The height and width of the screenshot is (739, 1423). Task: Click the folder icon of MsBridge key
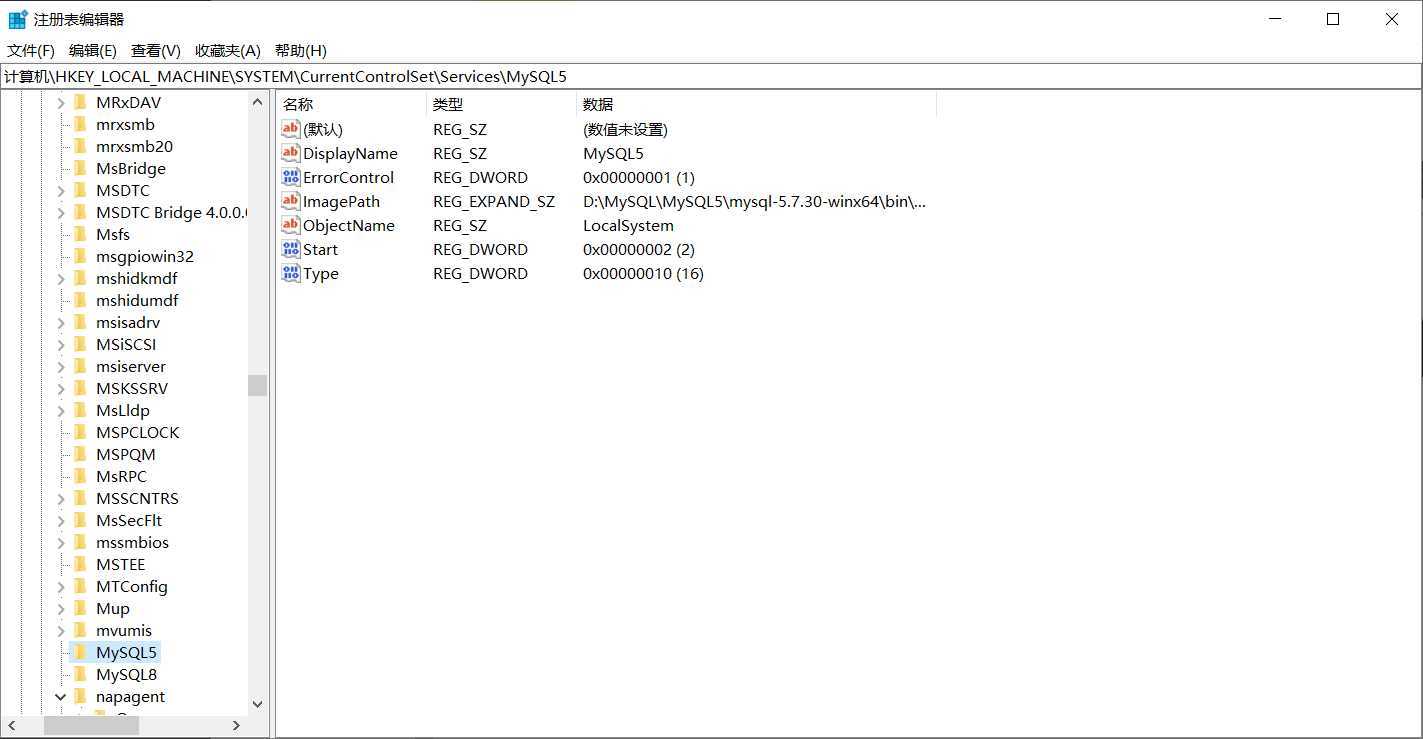pyautogui.click(x=81, y=168)
